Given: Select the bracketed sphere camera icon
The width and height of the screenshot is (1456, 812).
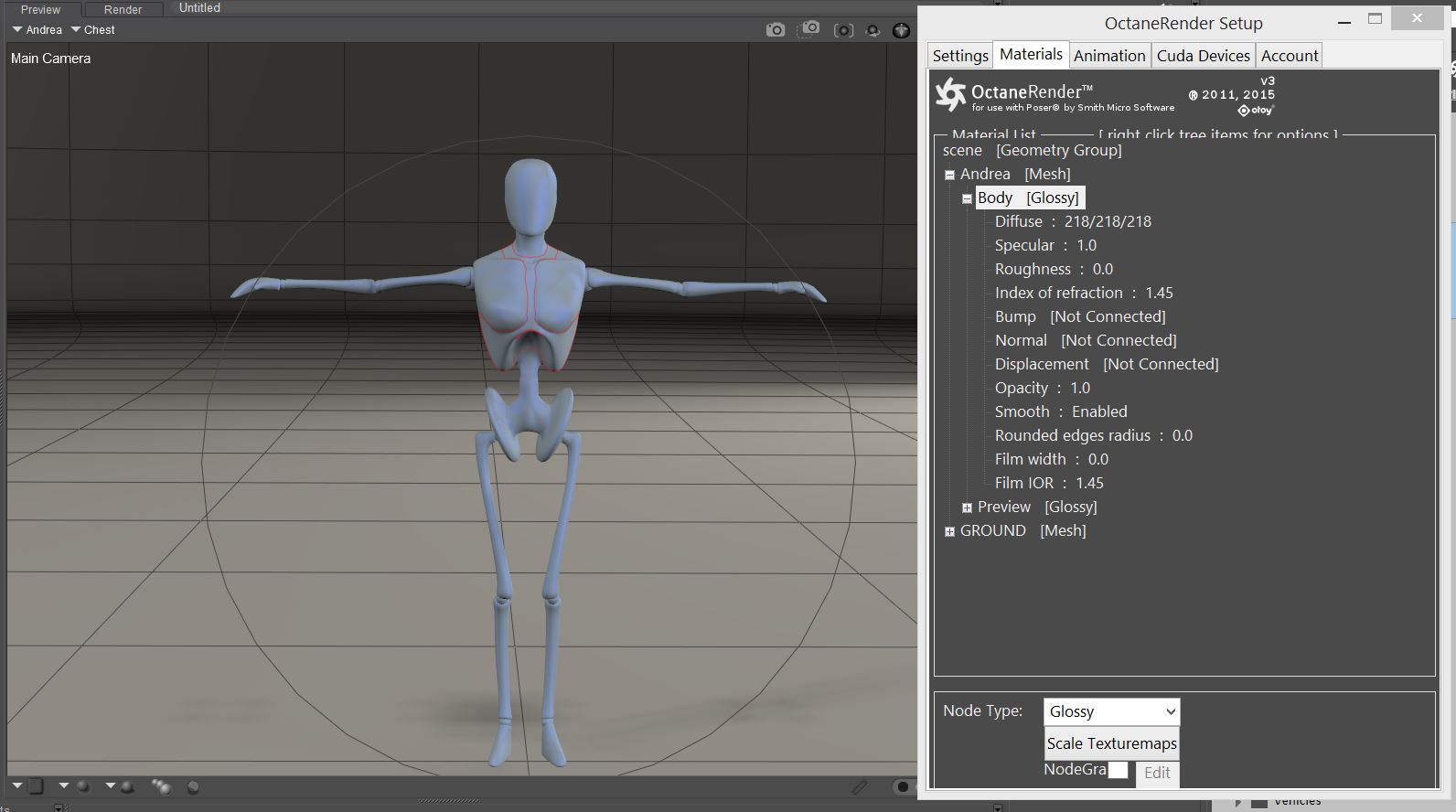Looking at the screenshot, I should (x=843, y=30).
